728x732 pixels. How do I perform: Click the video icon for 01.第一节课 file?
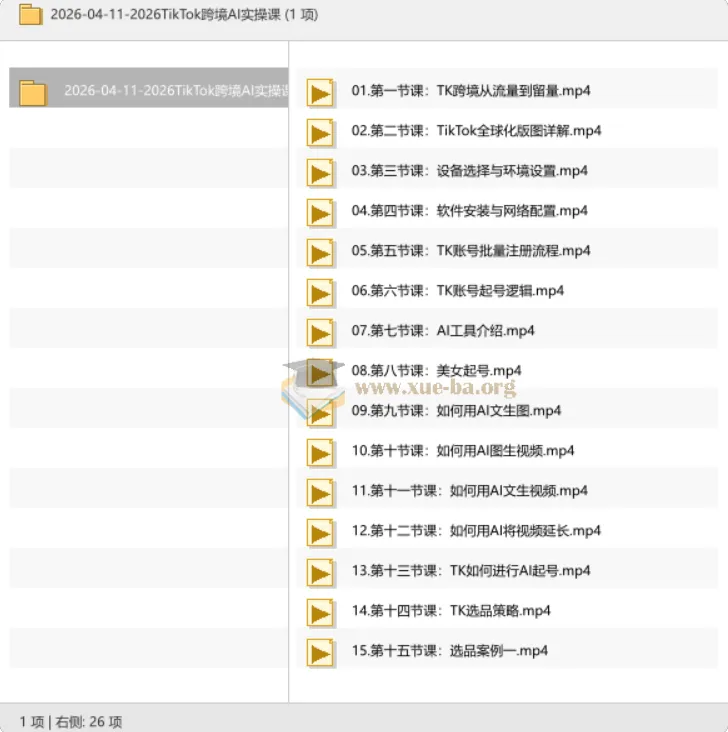click(320, 93)
